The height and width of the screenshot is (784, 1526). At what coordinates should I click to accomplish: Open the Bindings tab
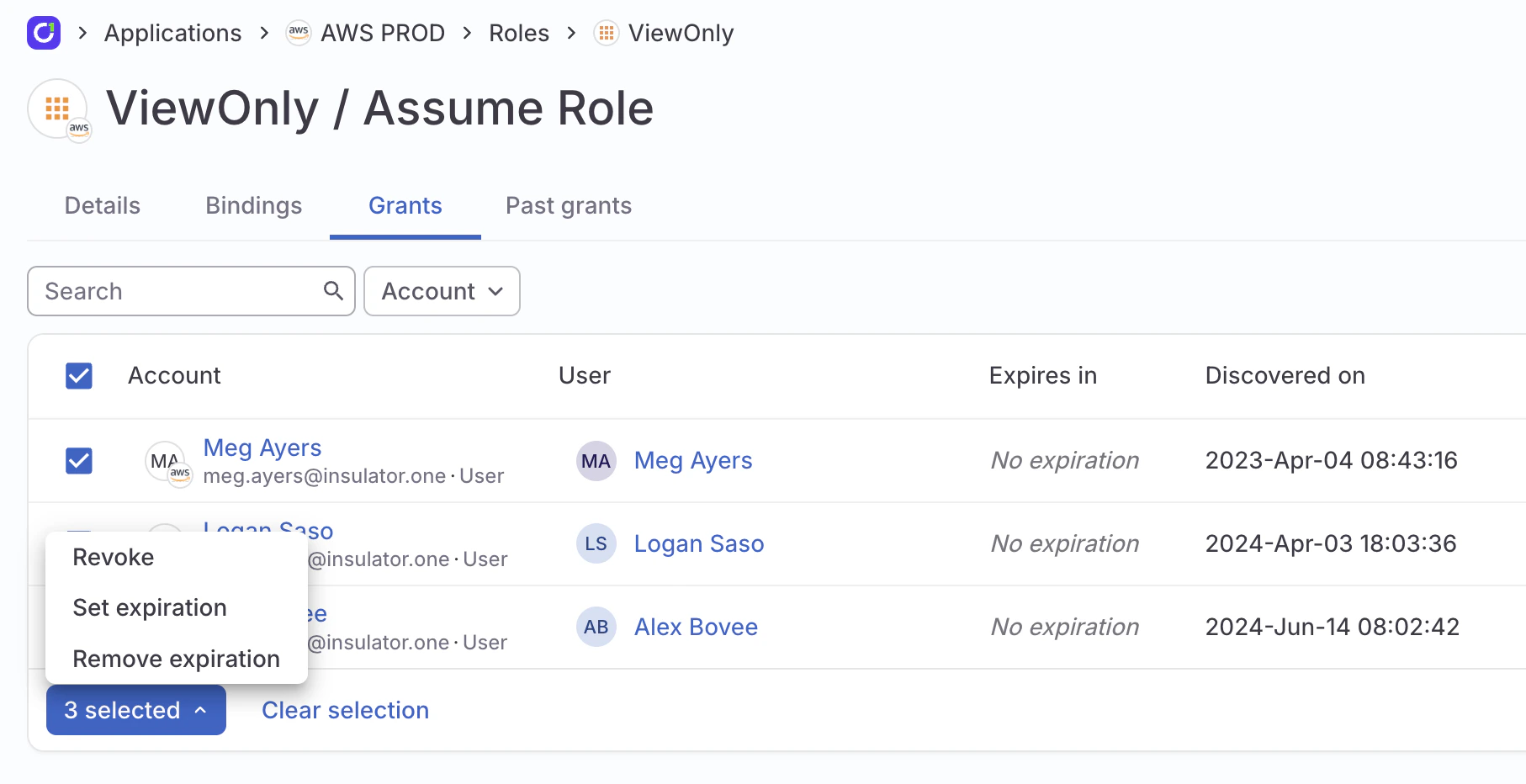pyautogui.click(x=253, y=206)
